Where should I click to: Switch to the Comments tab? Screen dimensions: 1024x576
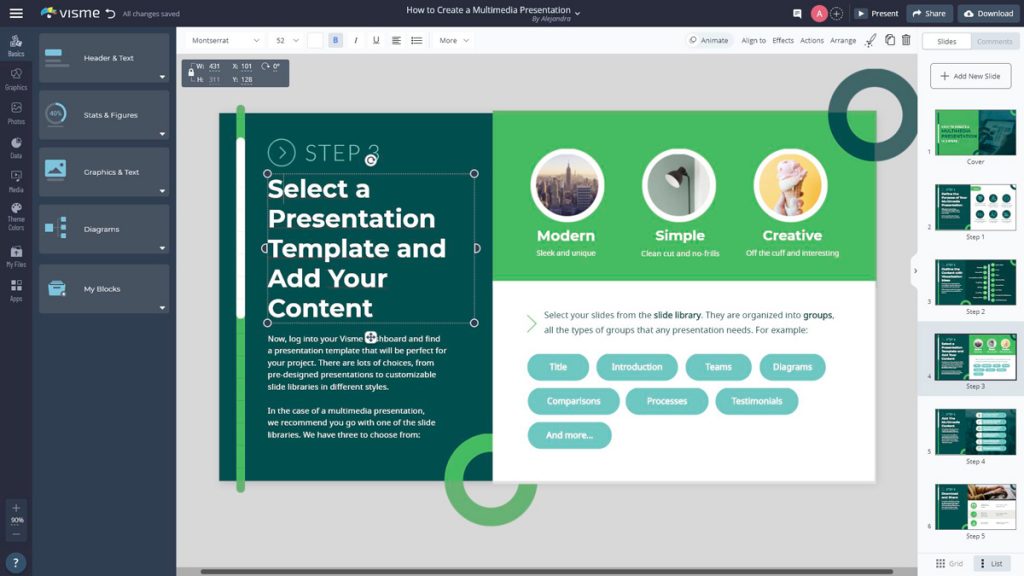point(994,41)
